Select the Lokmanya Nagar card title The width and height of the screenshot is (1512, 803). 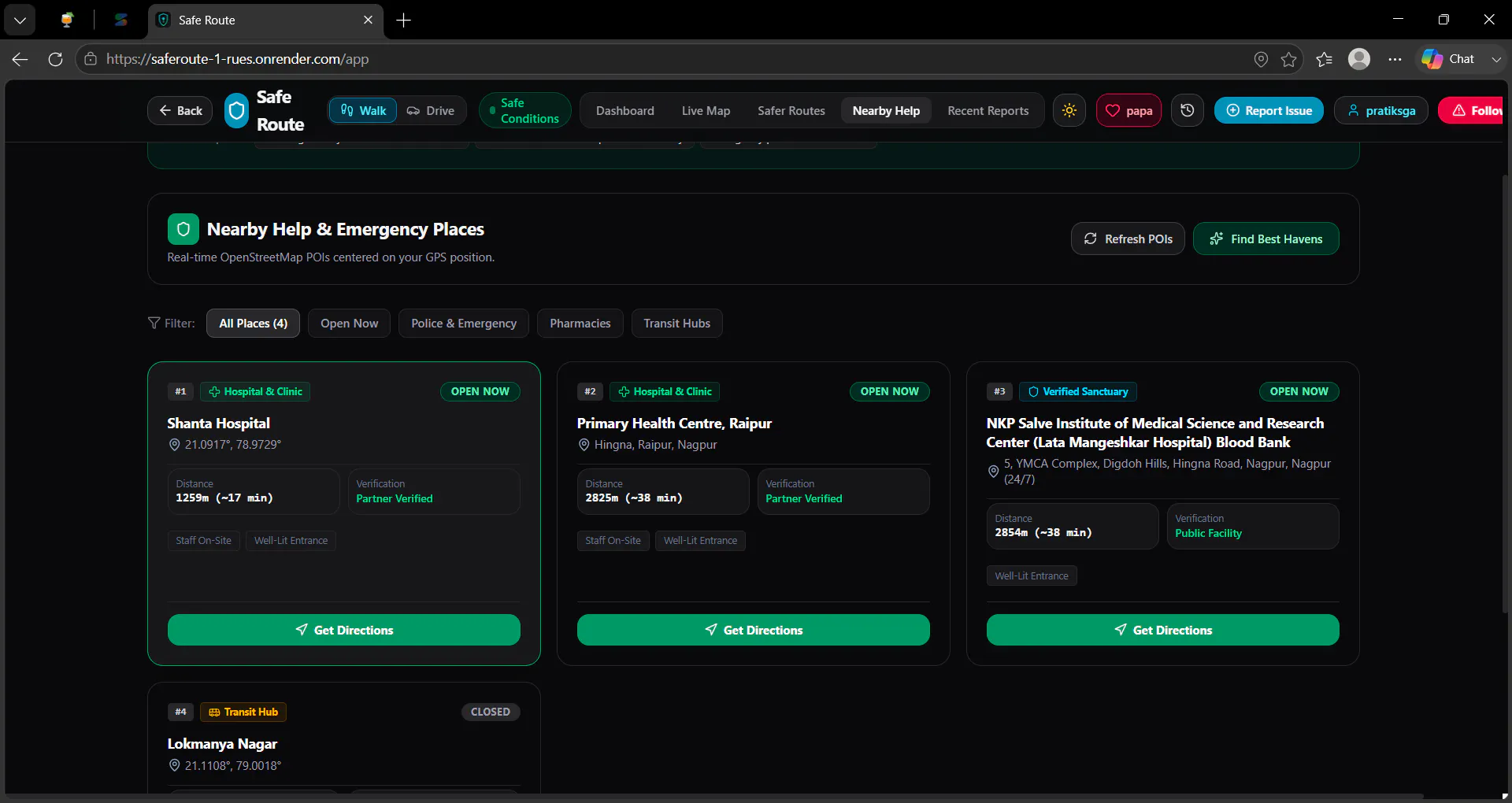222,744
